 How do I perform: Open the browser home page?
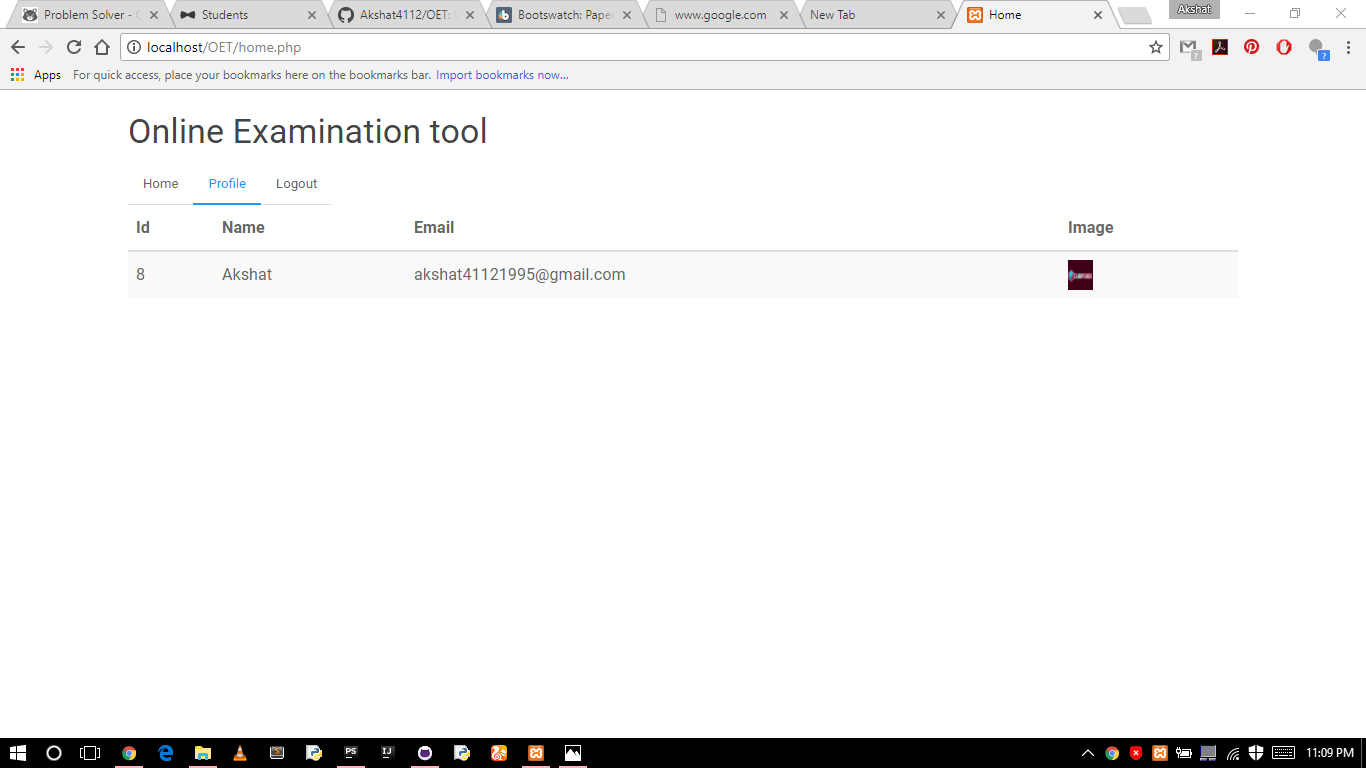tap(101, 47)
